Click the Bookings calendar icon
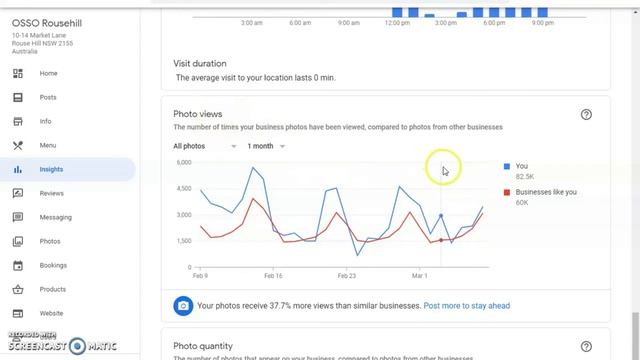 tap(18, 265)
